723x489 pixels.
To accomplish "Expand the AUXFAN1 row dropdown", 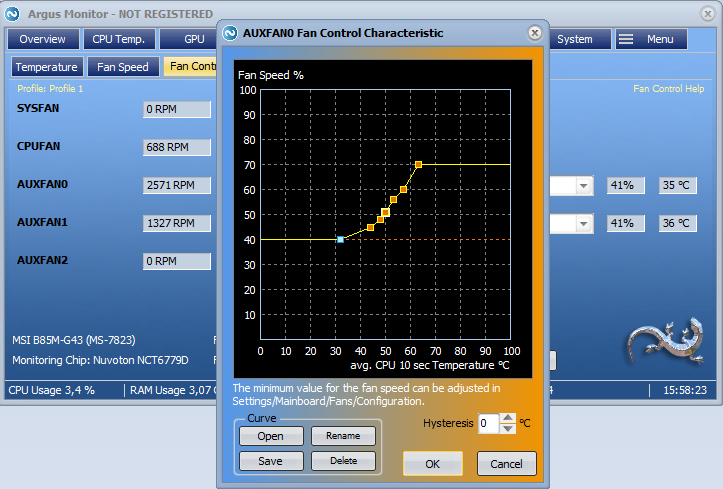I will click(x=583, y=223).
